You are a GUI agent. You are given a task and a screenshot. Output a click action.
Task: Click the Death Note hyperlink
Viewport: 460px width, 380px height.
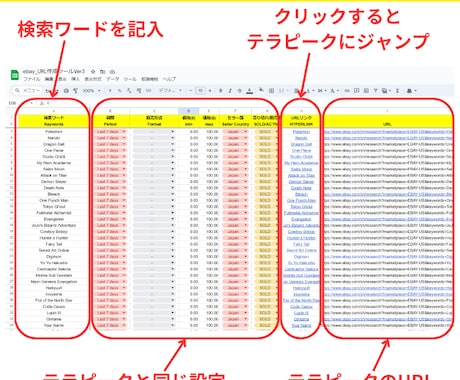click(301, 188)
